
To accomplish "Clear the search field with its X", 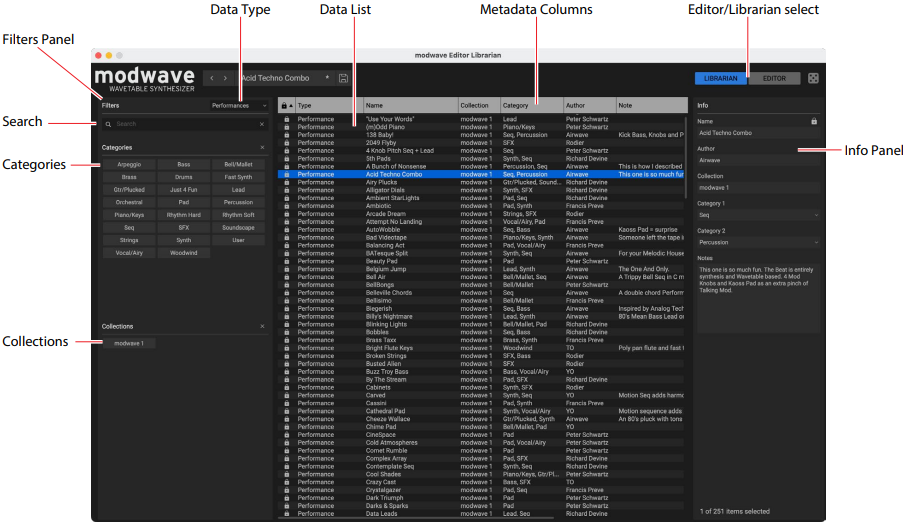I will tap(262, 124).
